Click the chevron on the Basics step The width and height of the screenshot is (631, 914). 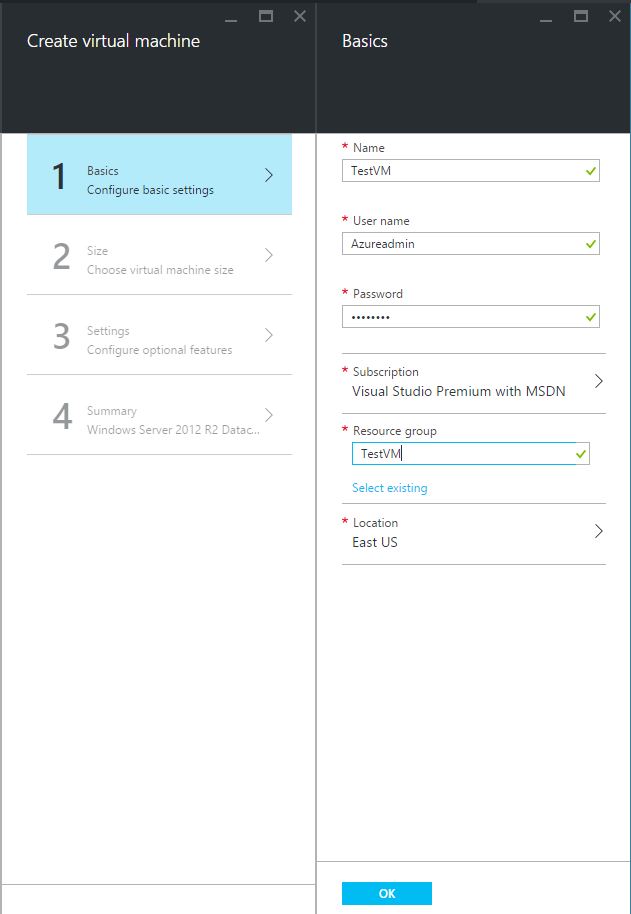click(x=269, y=175)
